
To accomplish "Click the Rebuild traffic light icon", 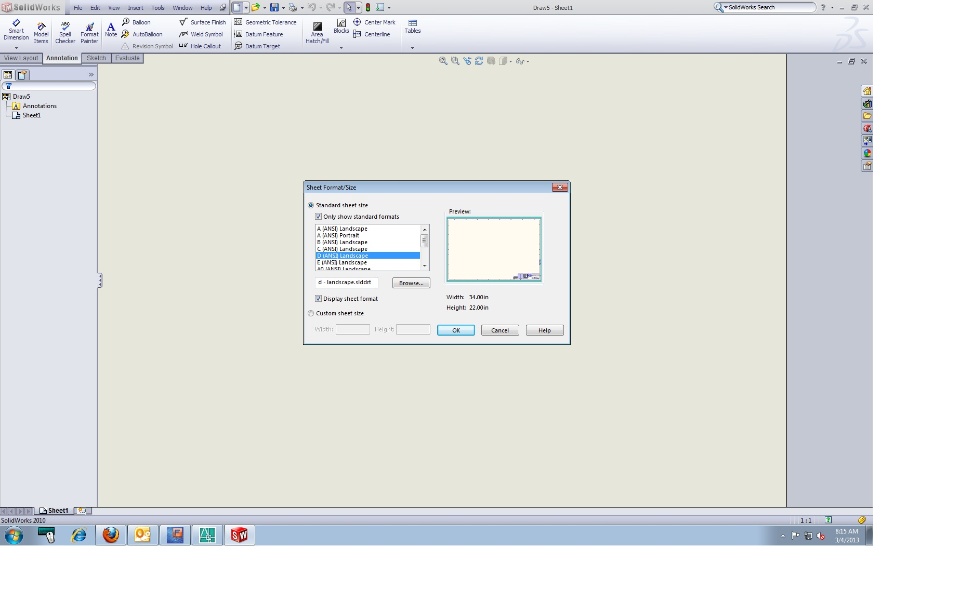I will click(368, 7).
